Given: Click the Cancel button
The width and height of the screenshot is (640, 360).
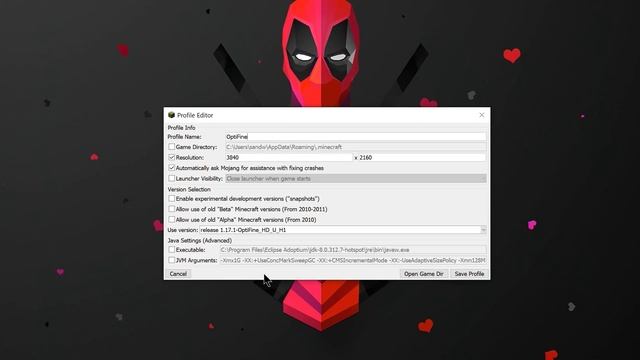Looking at the screenshot, I should [x=178, y=274].
